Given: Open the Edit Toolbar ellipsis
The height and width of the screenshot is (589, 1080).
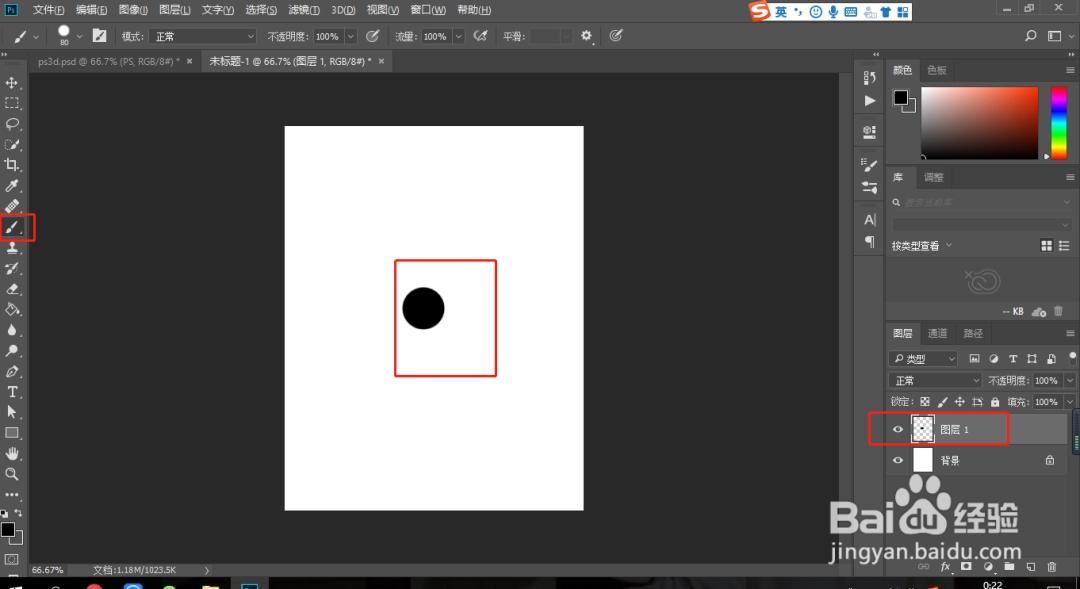Looking at the screenshot, I should click(12, 495).
